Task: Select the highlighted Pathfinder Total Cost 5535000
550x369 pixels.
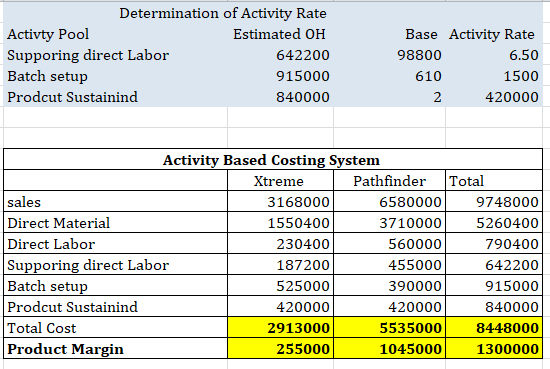Action: click(410, 328)
